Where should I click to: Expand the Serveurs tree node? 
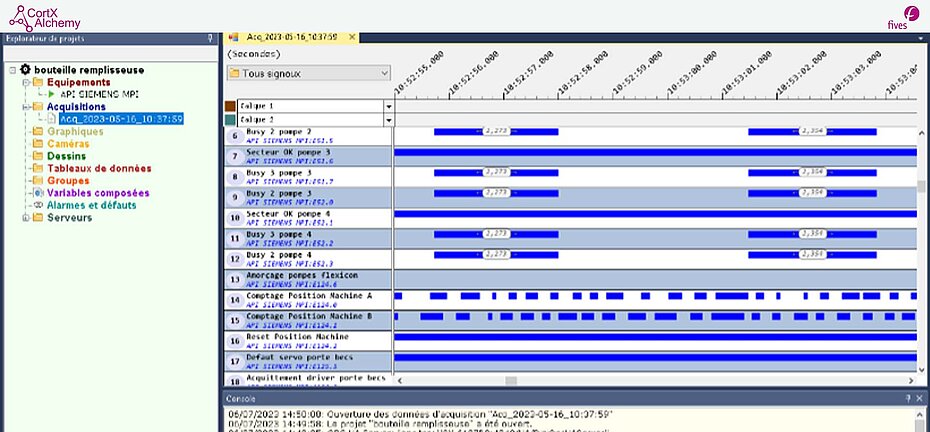(25, 217)
